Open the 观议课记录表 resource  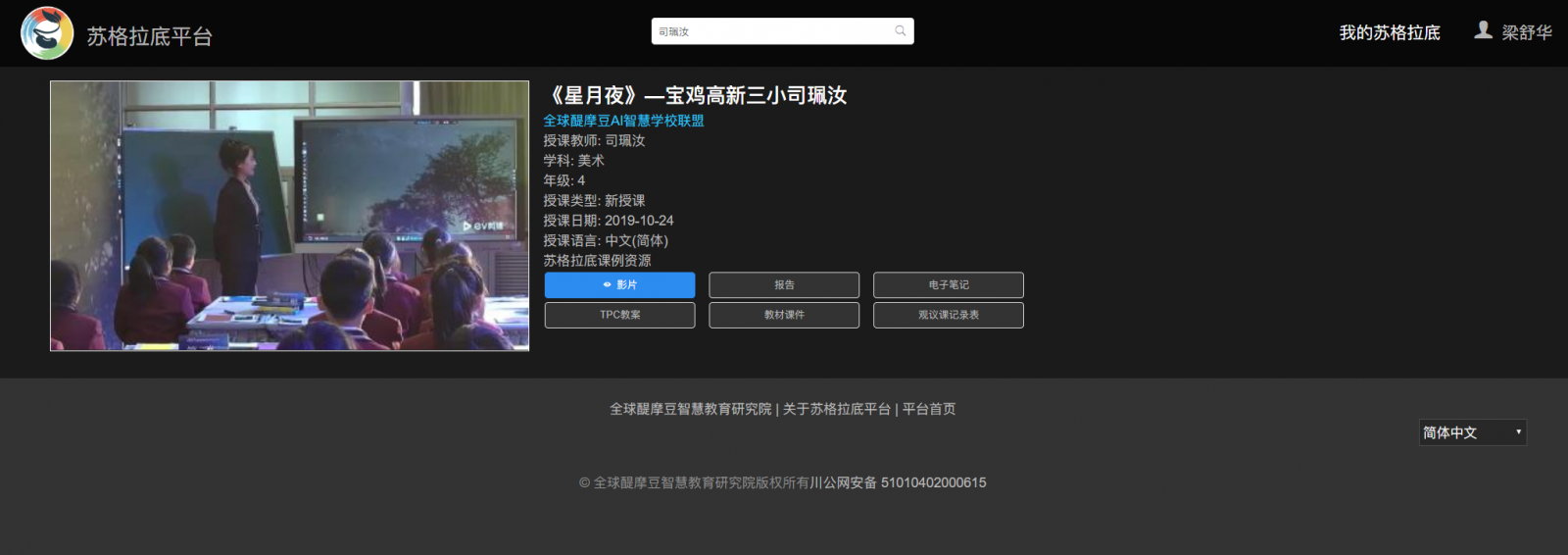(948, 315)
